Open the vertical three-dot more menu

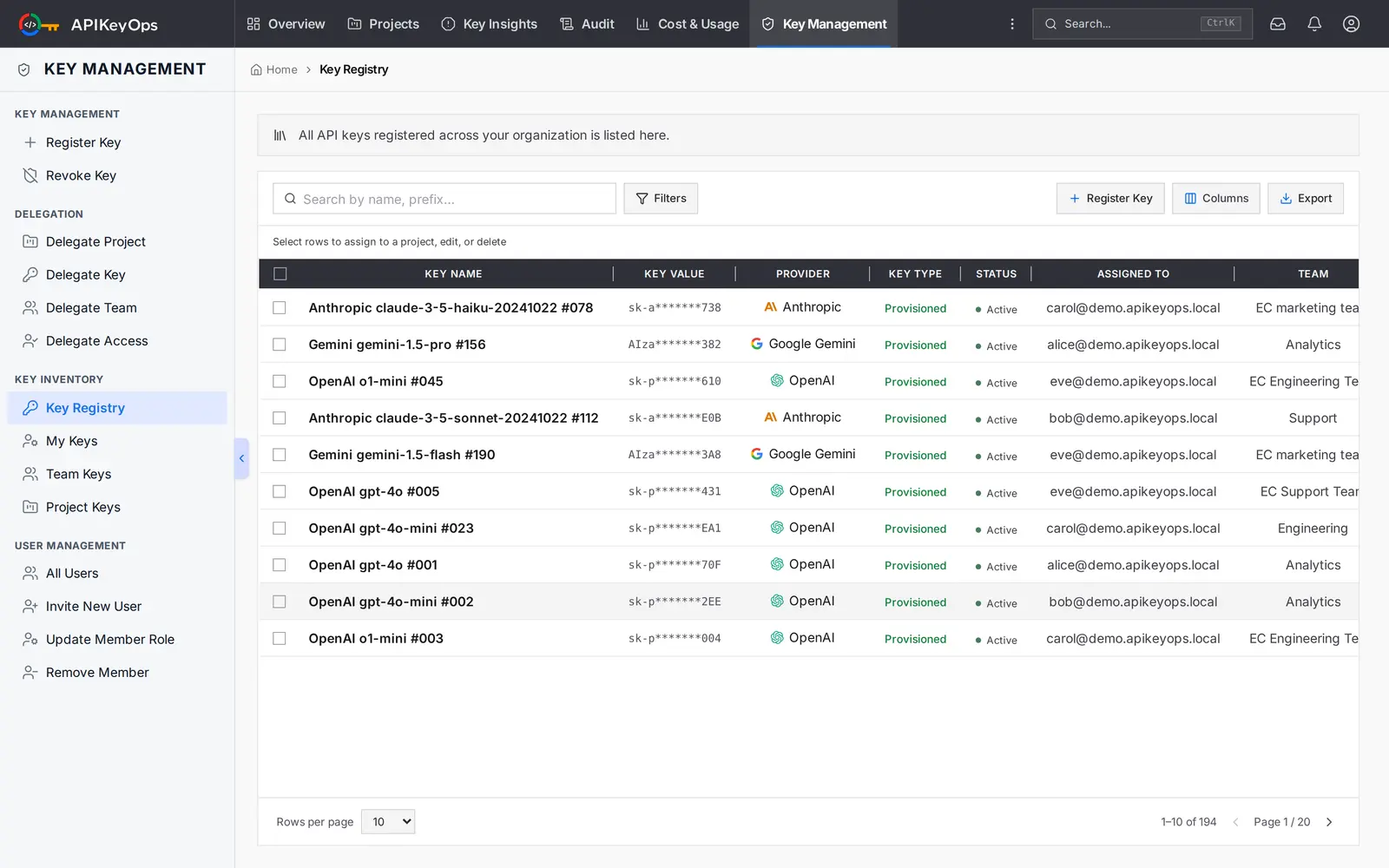point(1012,24)
